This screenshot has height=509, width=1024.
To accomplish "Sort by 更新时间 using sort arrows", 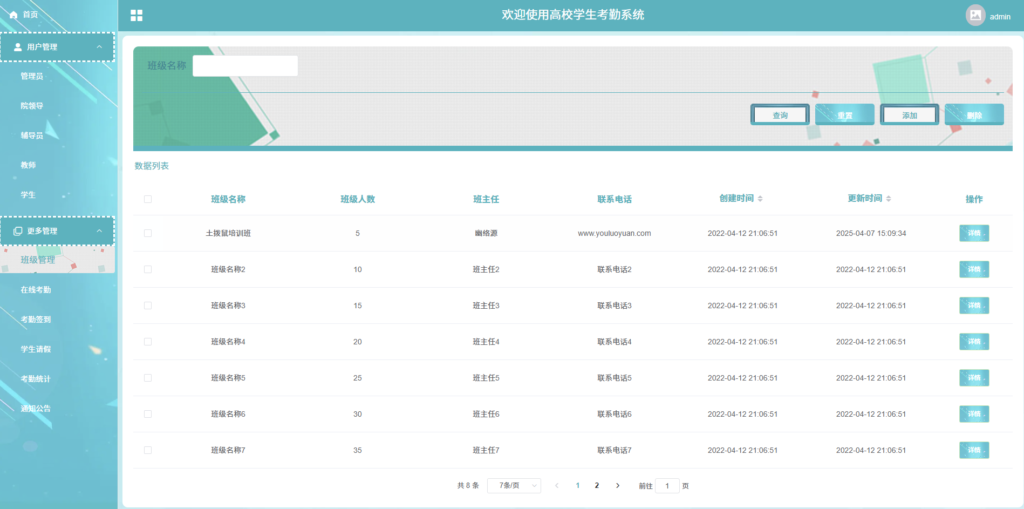I will coord(889,198).
